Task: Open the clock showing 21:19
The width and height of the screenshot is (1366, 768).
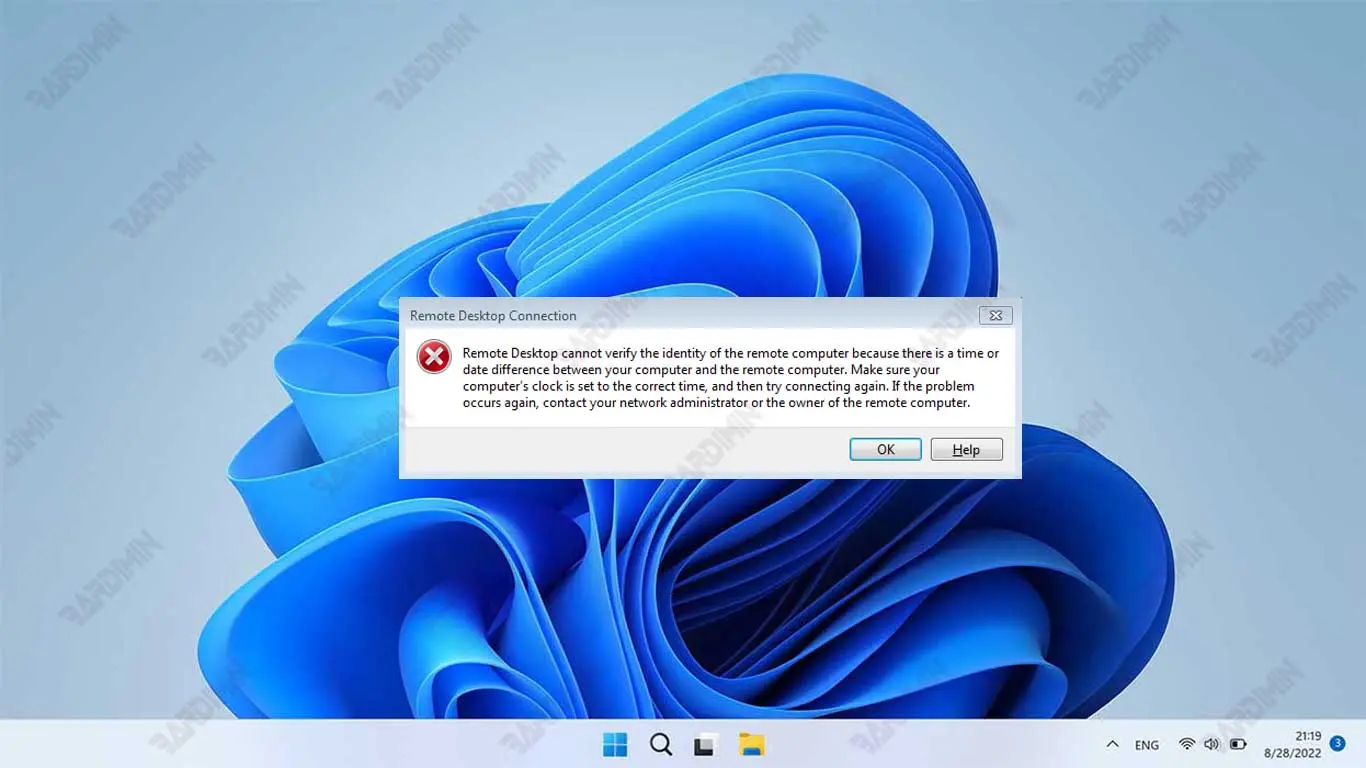Action: point(1307,736)
